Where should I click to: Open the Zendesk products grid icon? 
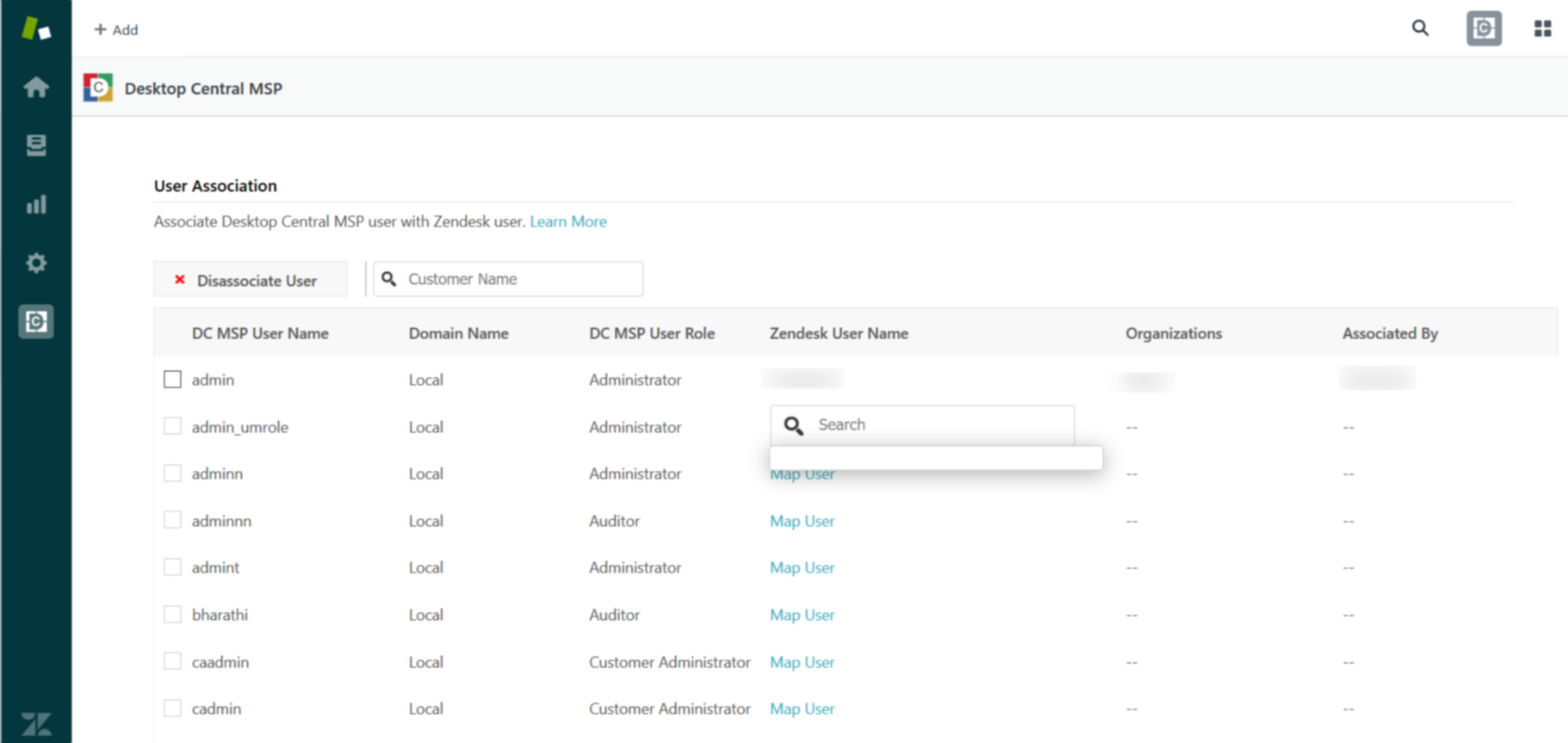click(1542, 28)
